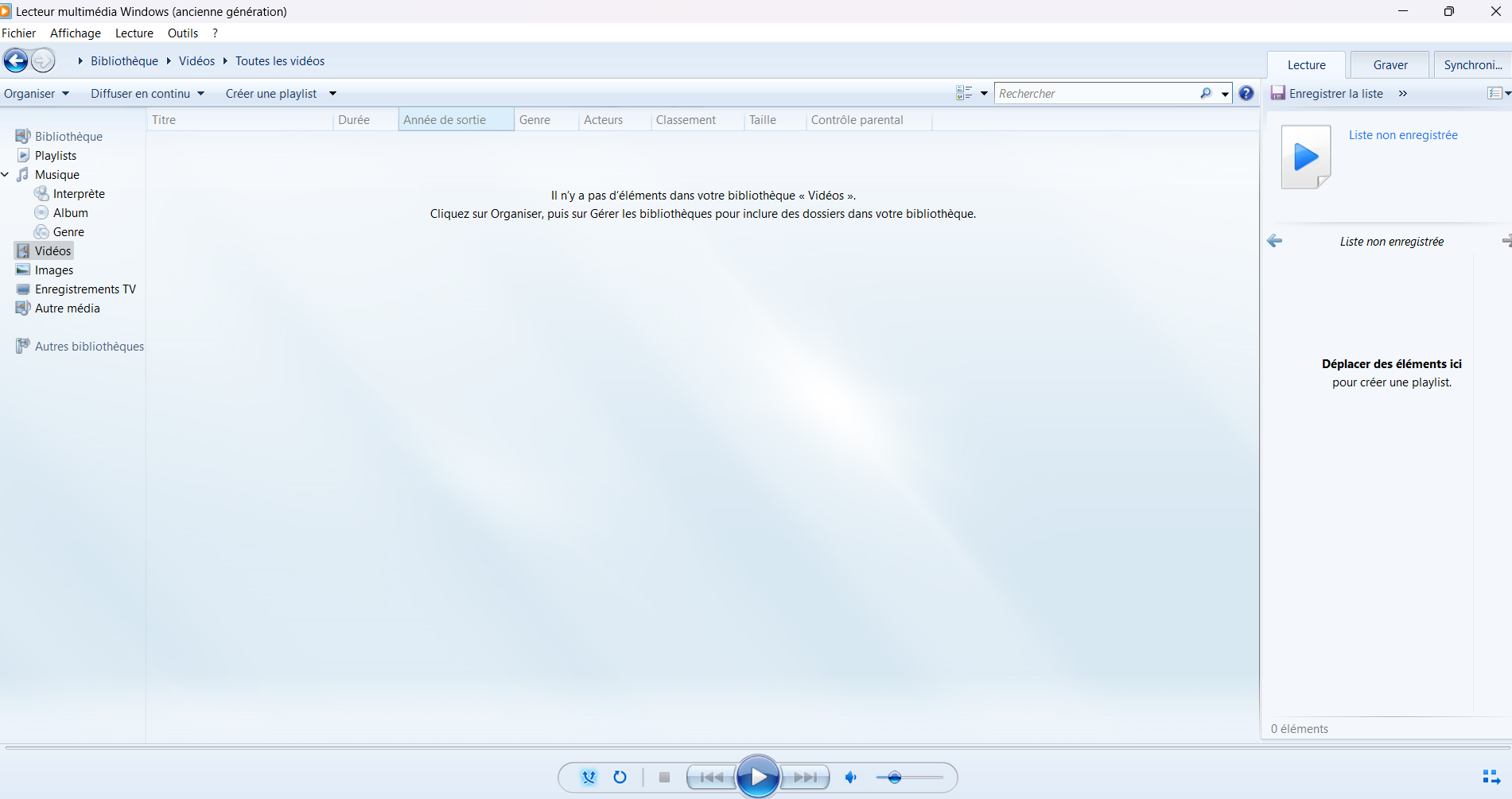Open the view options icon
The width and height of the screenshot is (1512, 799).
[964, 93]
